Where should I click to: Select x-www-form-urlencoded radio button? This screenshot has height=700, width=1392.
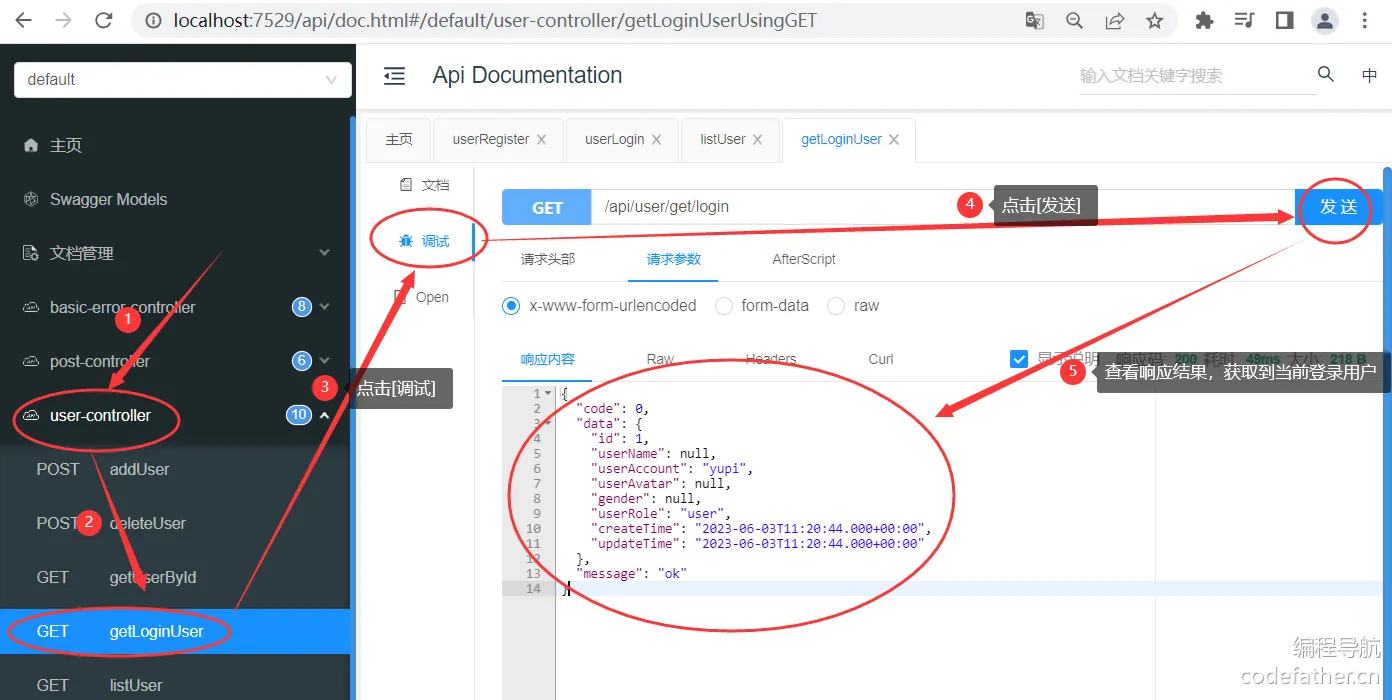point(512,306)
